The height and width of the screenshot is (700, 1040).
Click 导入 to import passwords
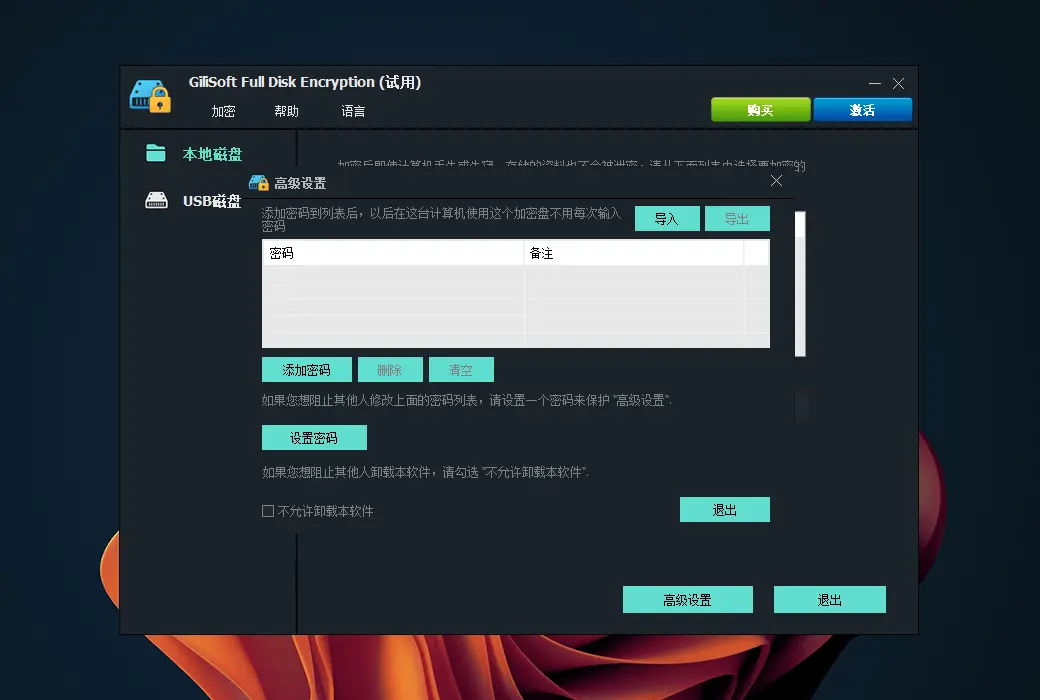tap(667, 219)
